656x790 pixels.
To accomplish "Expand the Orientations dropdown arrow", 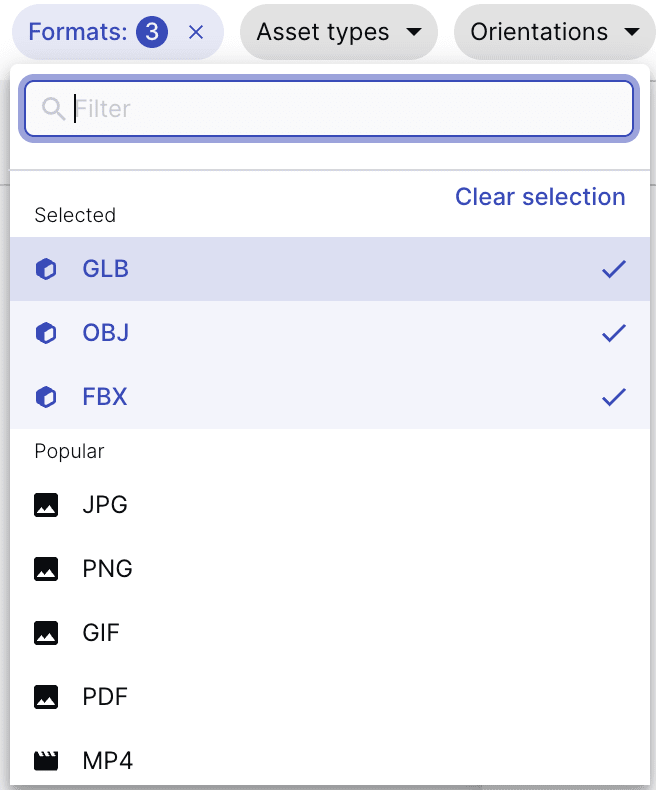I will pyautogui.click(x=632, y=32).
